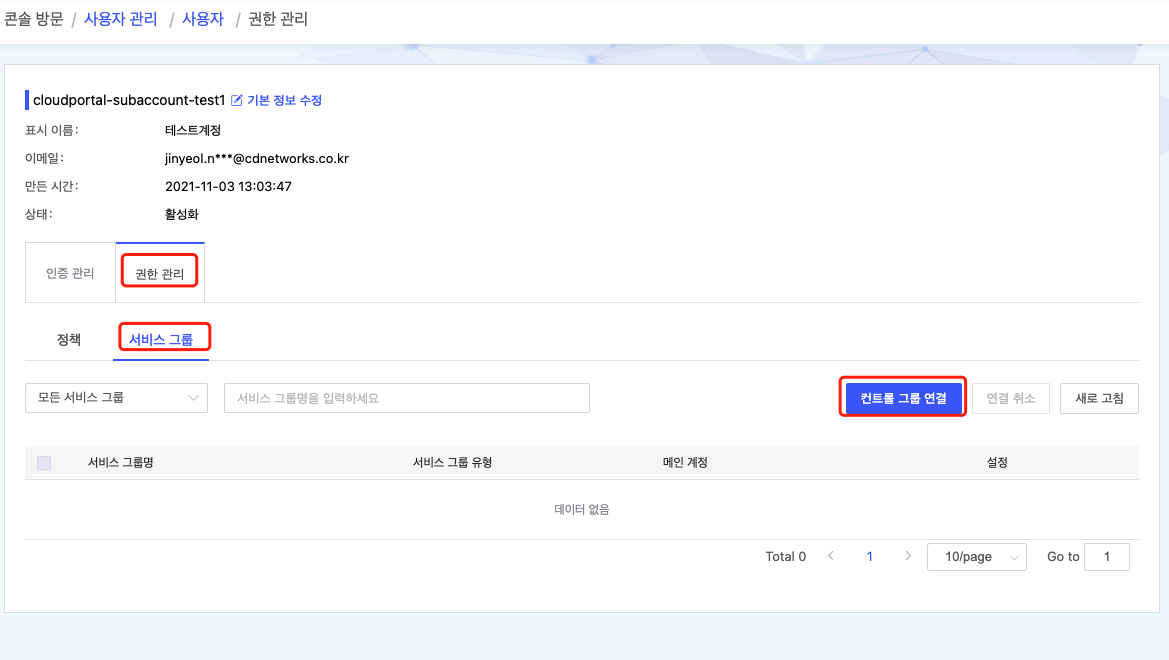The height and width of the screenshot is (660, 1169).
Task: Open the 권한 관리 tab
Action: (x=159, y=272)
